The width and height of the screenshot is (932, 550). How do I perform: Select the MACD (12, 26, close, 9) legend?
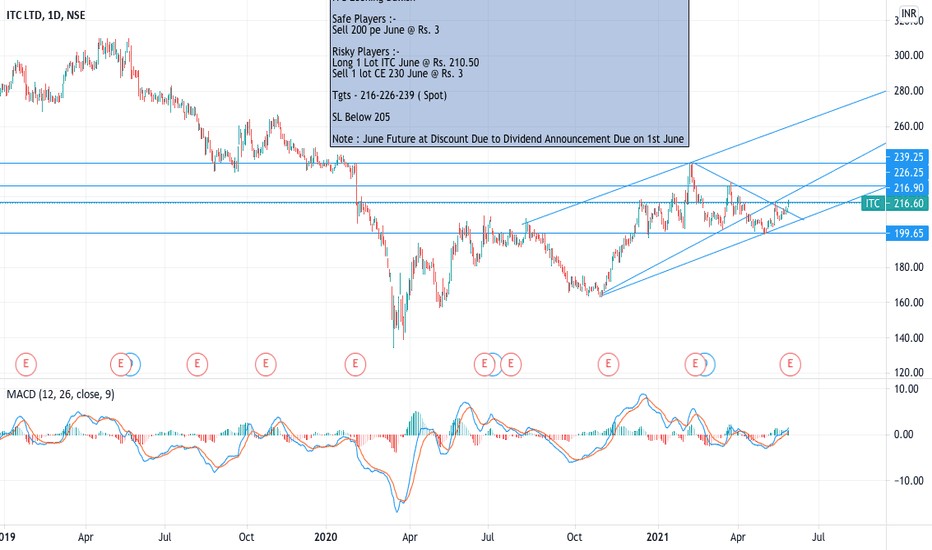click(60, 394)
